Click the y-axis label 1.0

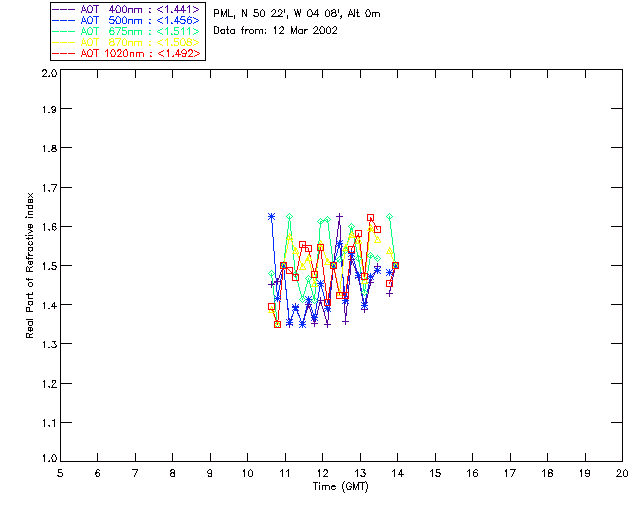[x=49, y=458]
